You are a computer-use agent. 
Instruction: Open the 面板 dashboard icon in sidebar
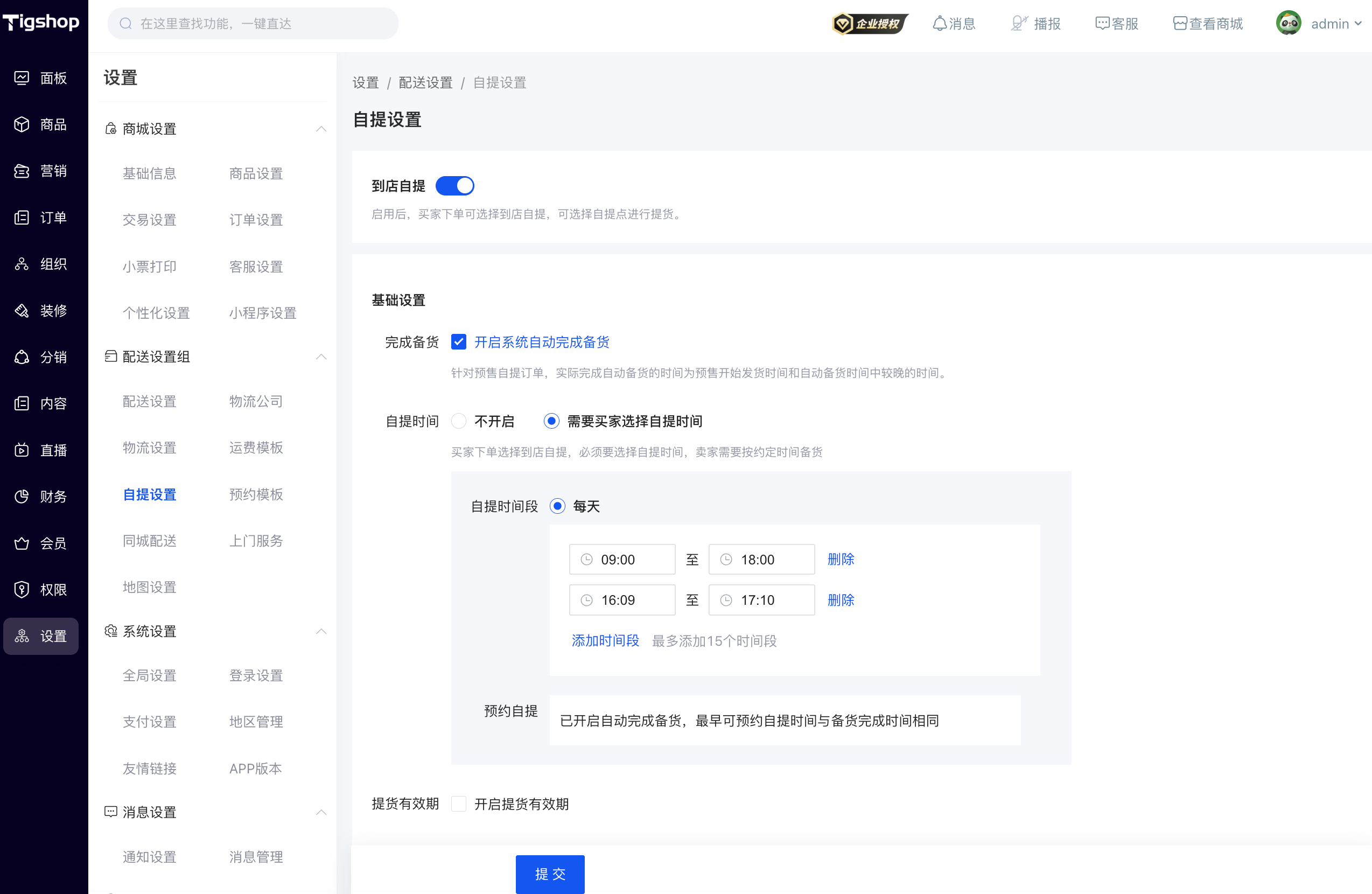22,78
